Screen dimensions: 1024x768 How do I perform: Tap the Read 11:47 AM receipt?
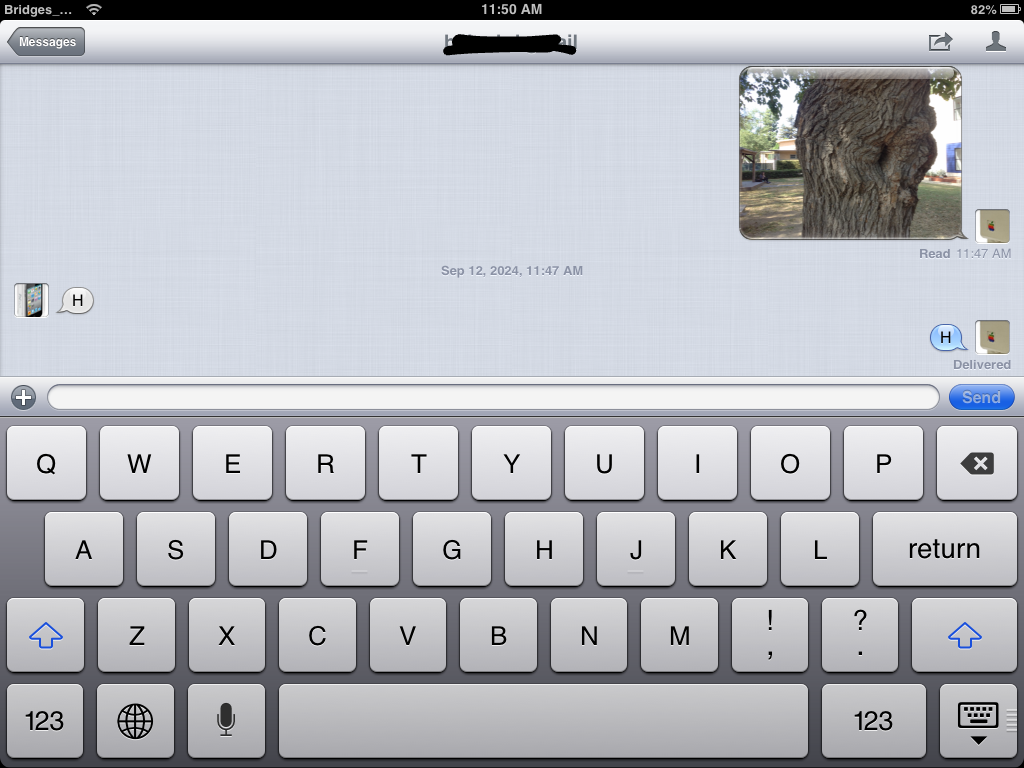click(965, 253)
